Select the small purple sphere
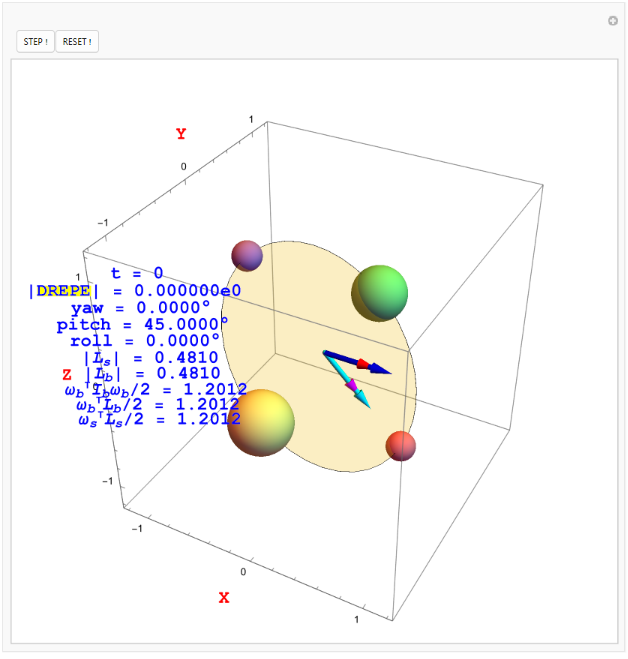This screenshot has height=659, width=628. coord(247,256)
